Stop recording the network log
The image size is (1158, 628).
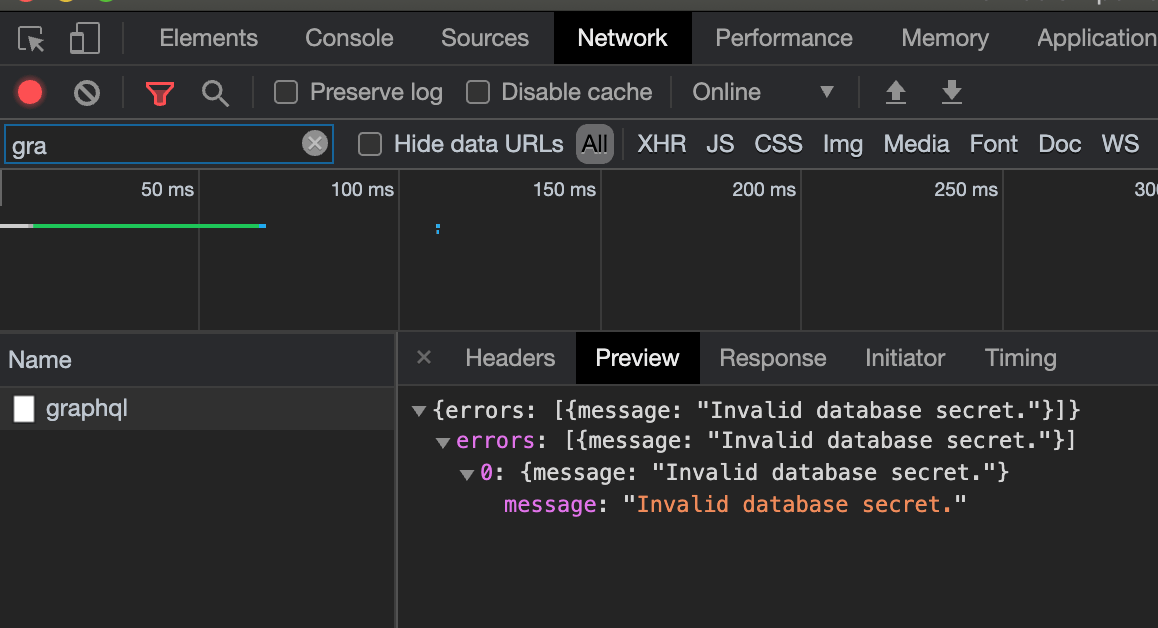[30, 93]
